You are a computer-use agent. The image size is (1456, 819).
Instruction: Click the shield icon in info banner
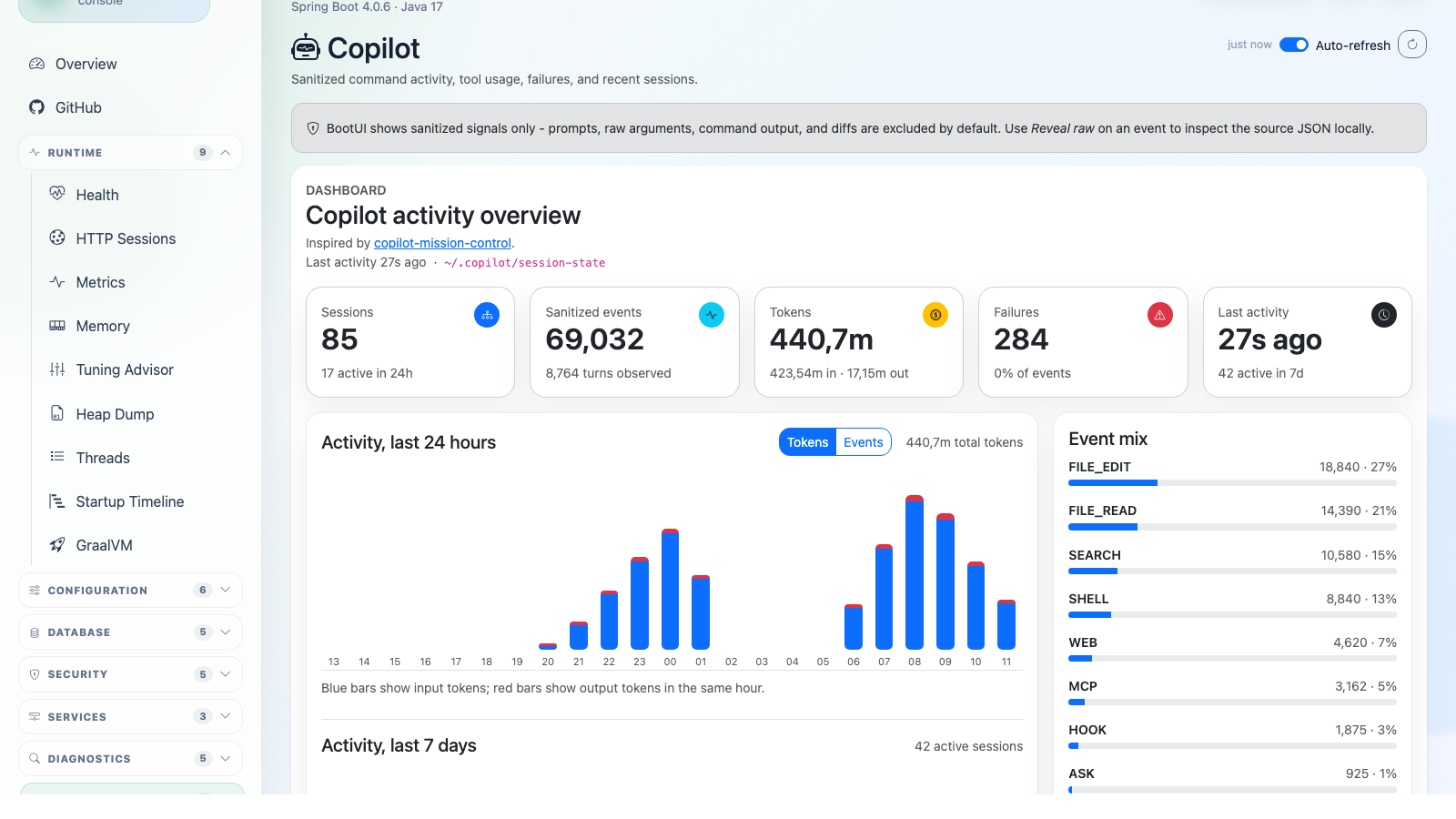pos(313,128)
